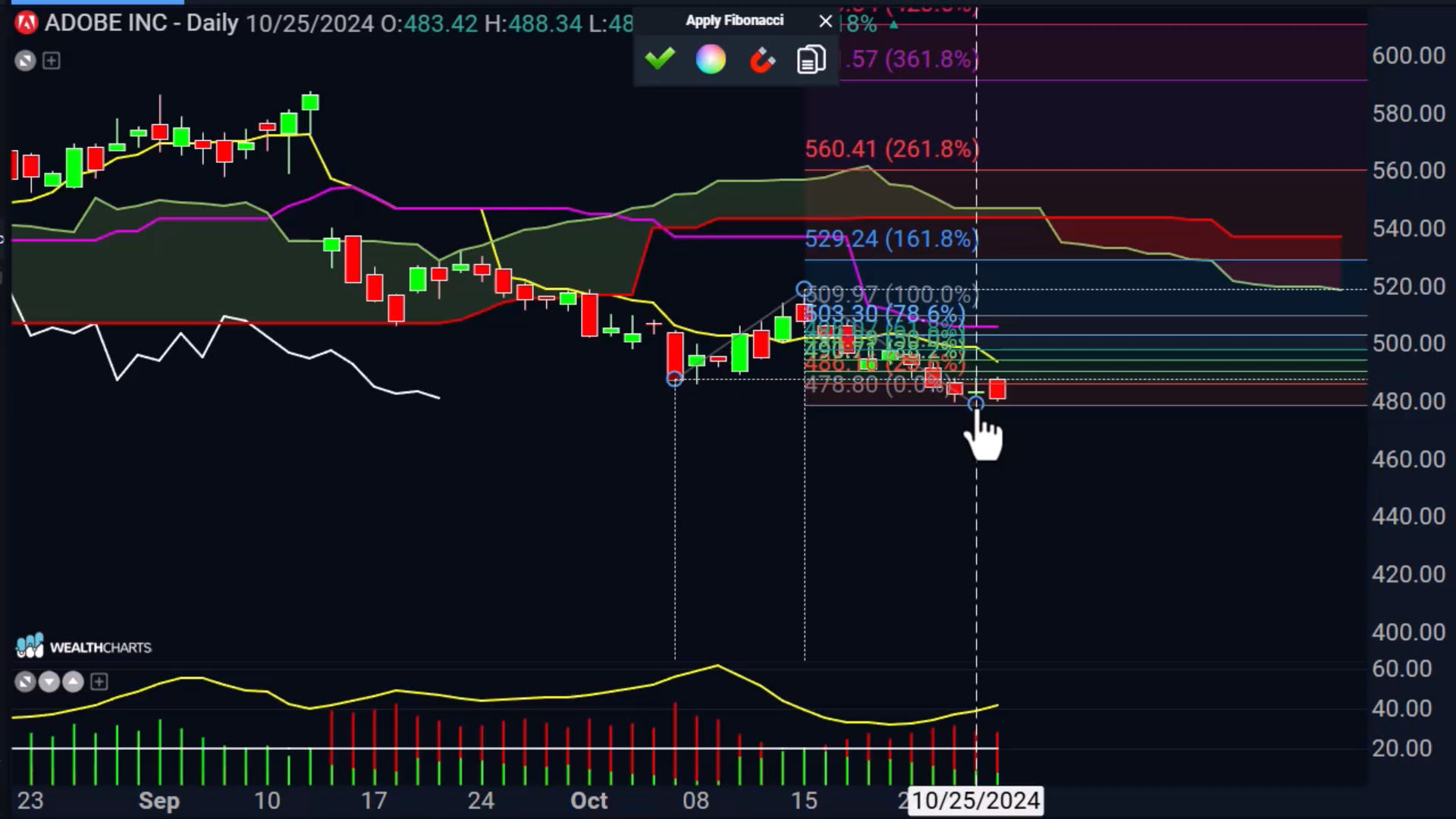Click the 529.24 (161.8%) Fibonacci label

pyautogui.click(x=892, y=240)
